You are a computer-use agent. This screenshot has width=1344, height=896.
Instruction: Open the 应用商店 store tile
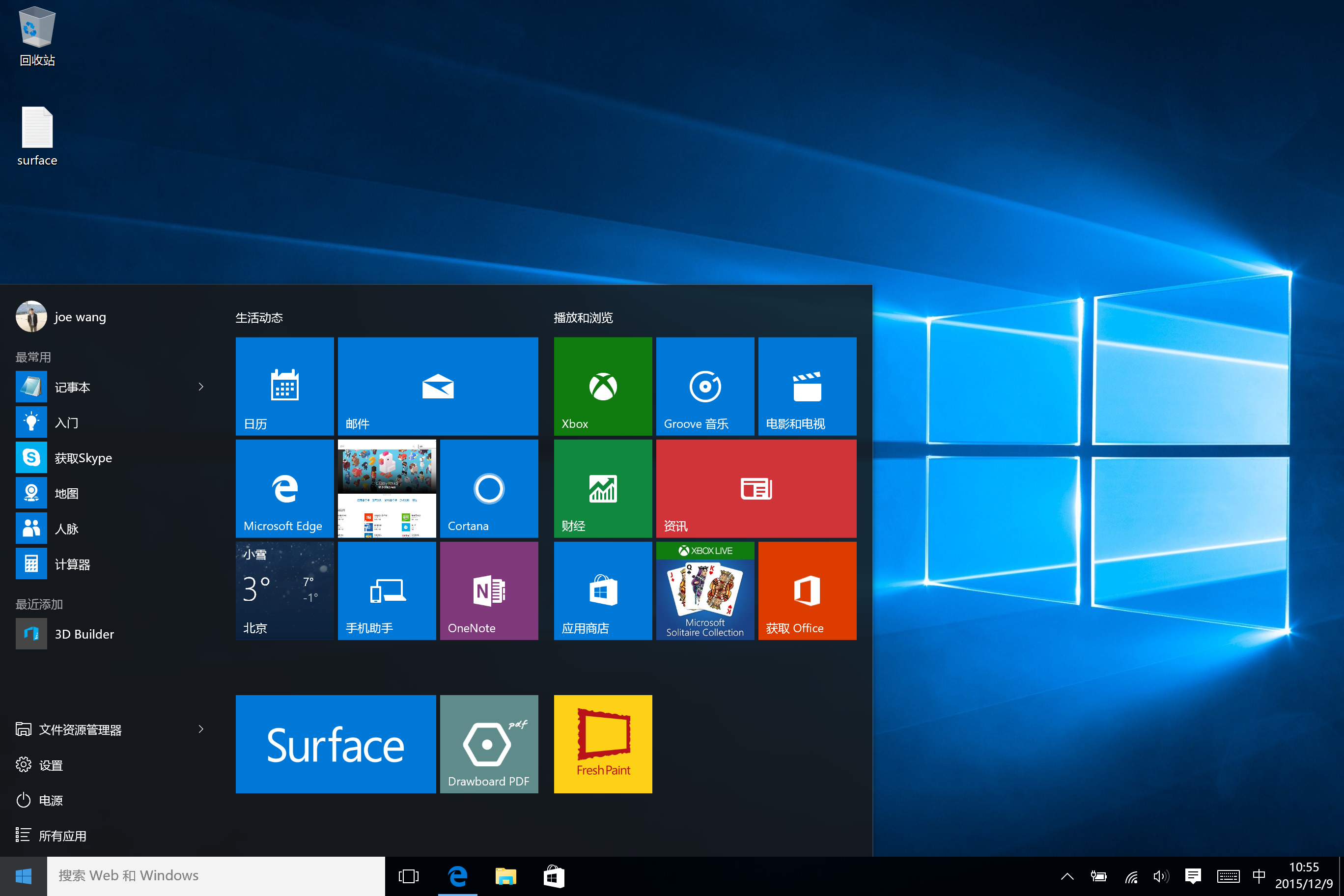(x=602, y=590)
